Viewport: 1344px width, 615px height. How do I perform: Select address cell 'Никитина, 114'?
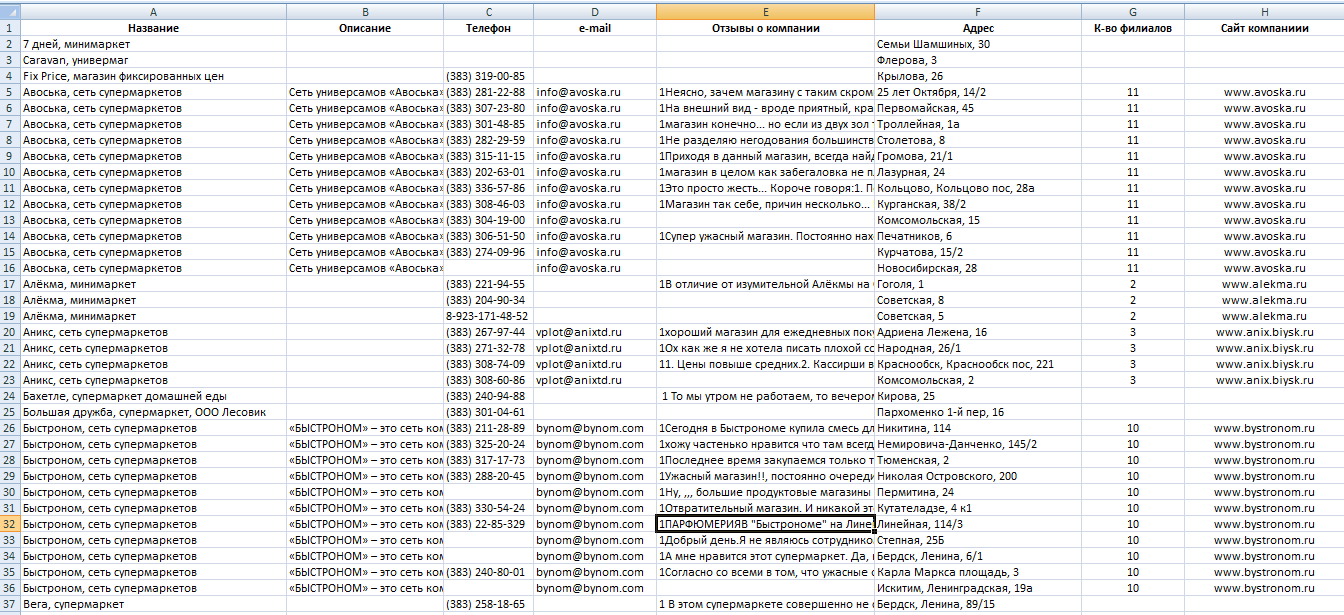pyautogui.click(x=977, y=428)
